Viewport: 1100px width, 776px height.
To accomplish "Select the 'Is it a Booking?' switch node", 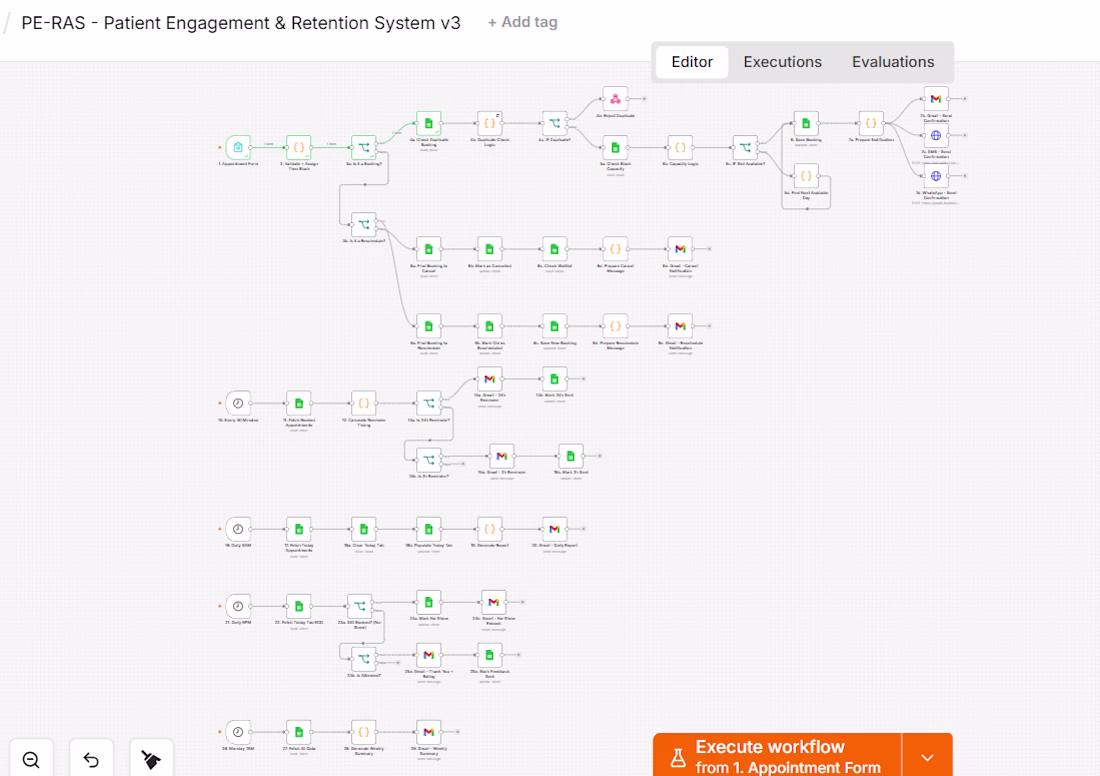I will [363, 147].
